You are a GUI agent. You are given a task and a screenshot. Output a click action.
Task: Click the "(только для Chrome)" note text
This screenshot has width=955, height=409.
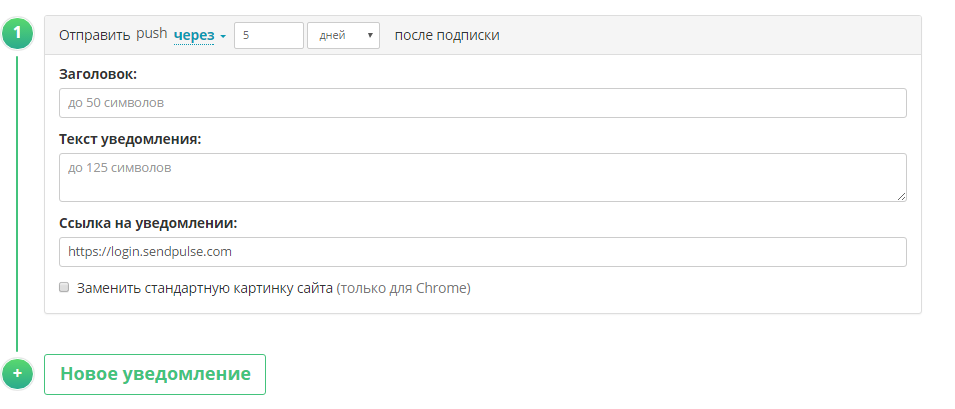click(403, 288)
